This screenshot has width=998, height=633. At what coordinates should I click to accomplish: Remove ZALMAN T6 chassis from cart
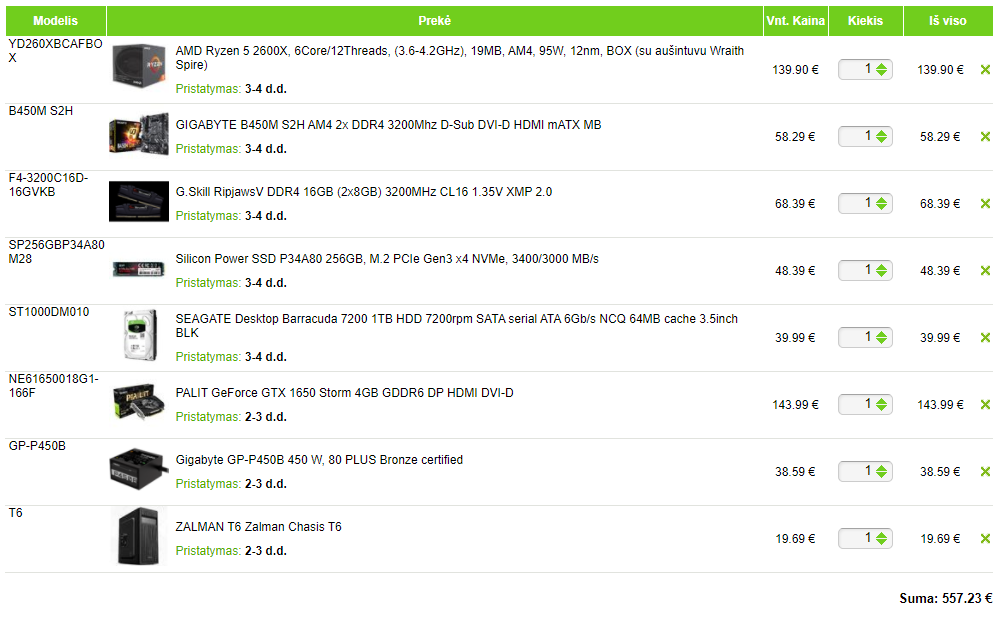coord(985,539)
